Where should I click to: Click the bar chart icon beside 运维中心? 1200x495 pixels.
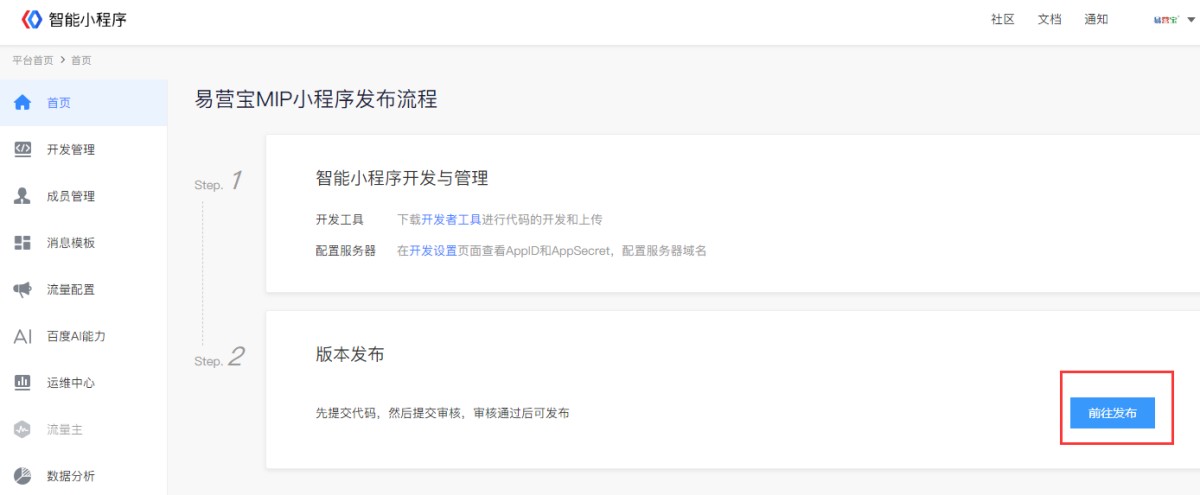point(22,383)
